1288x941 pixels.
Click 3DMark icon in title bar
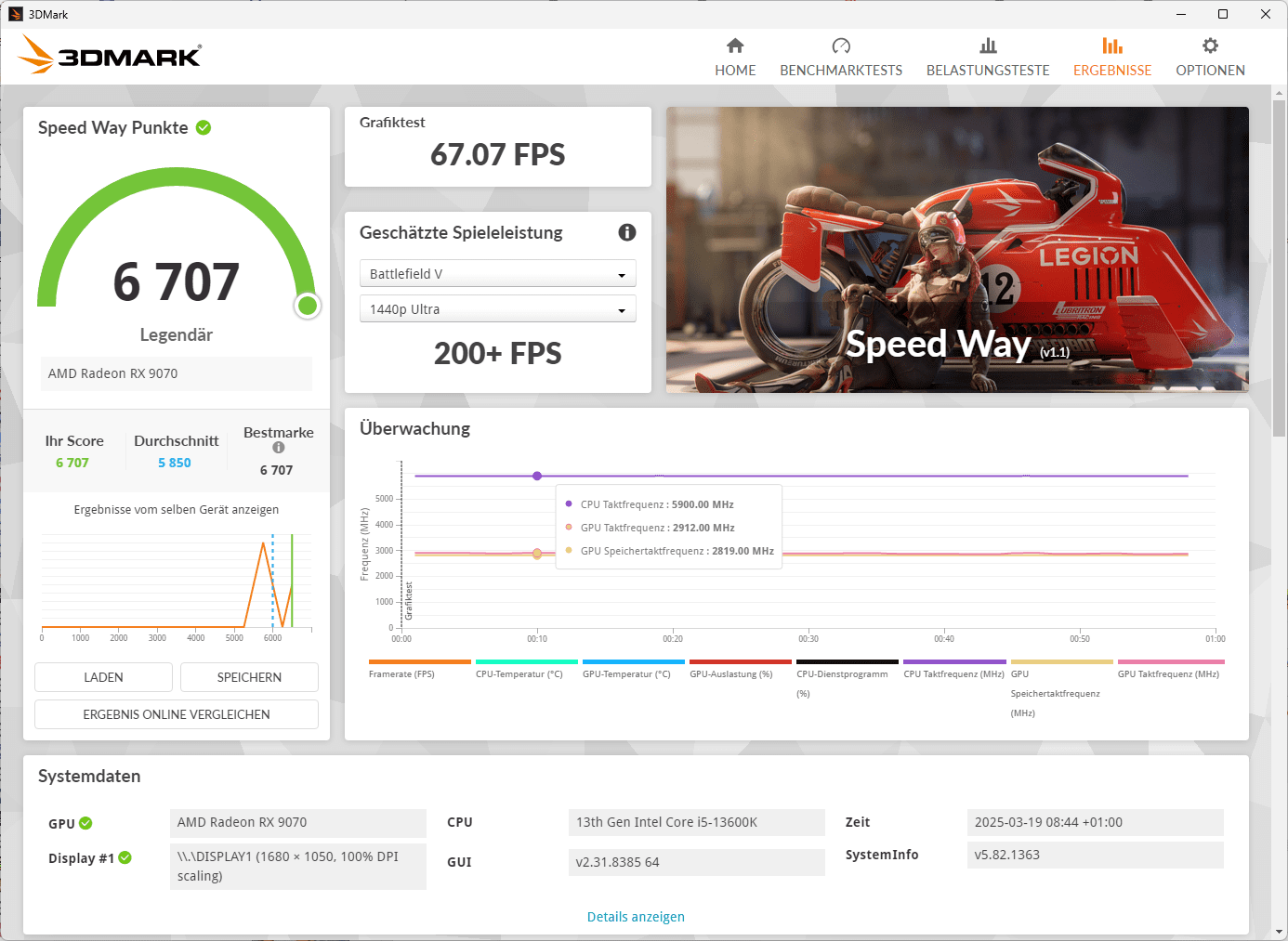click(15, 14)
